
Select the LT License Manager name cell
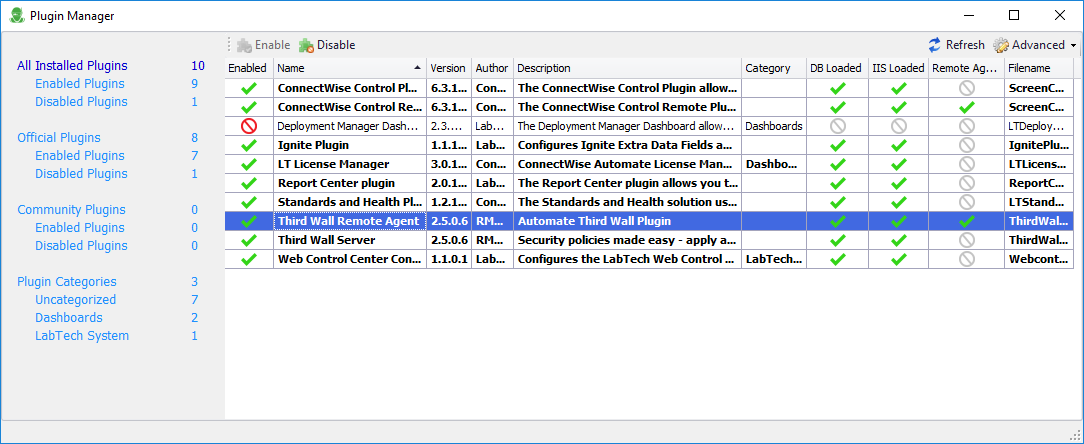(x=350, y=164)
